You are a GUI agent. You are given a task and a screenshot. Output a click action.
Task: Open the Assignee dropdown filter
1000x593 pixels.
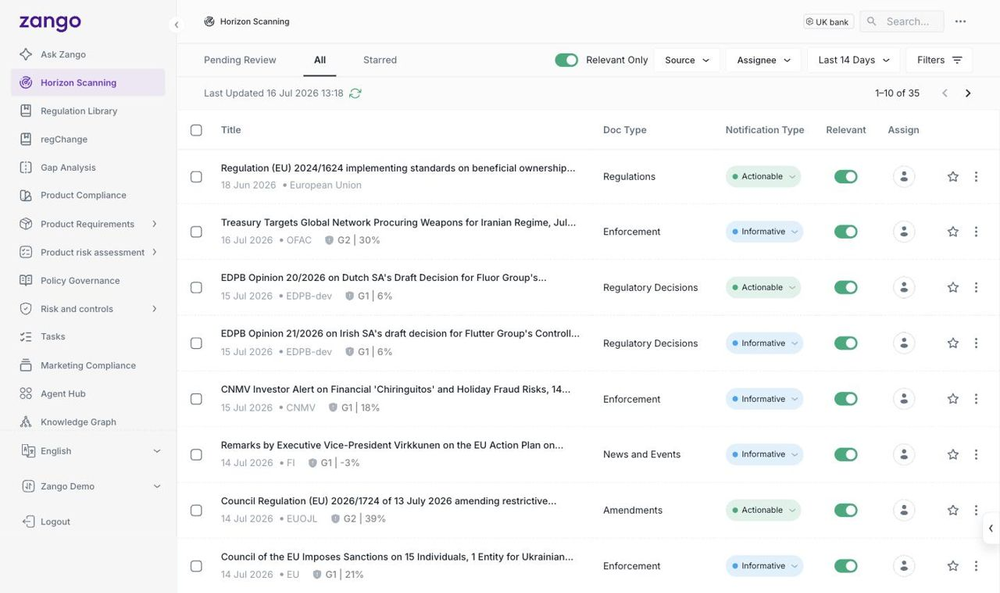tap(763, 60)
